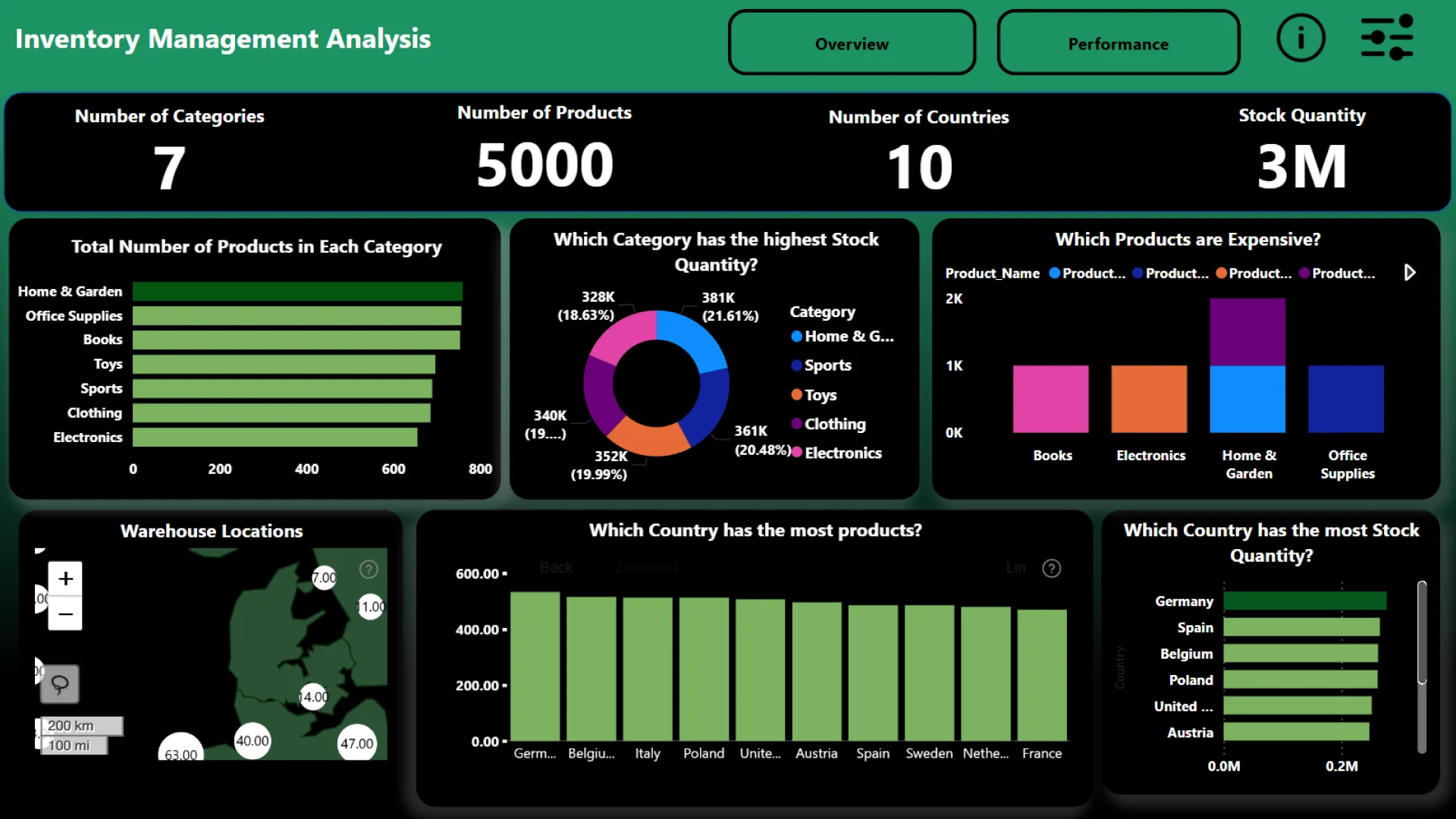Image resolution: width=1456 pixels, height=819 pixels.
Task: Select the Home & Garden category bar
Action: (297, 291)
